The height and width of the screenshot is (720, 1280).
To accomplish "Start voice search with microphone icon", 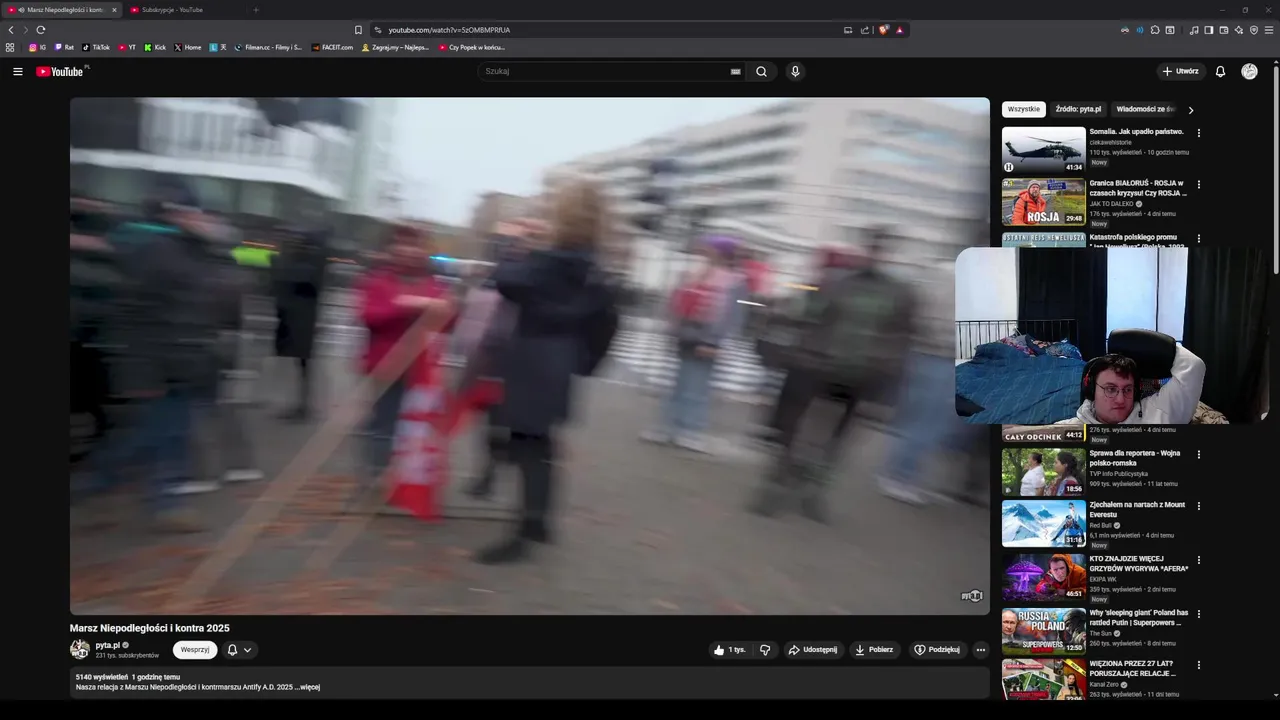I will [x=795, y=71].
